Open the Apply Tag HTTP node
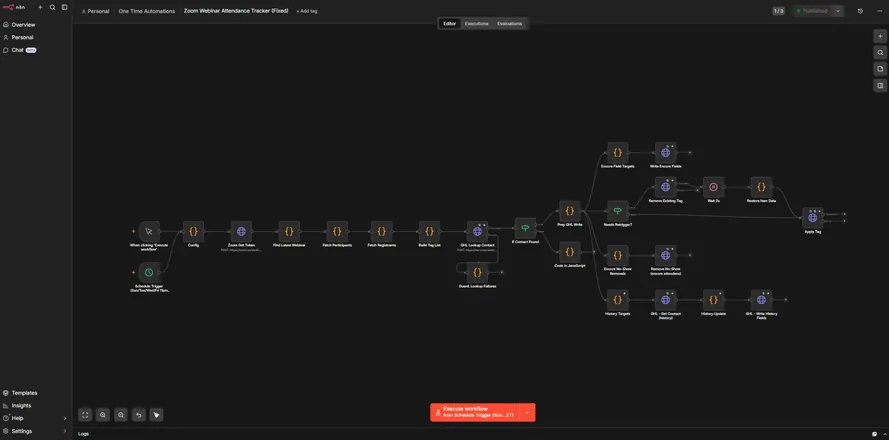Viewport: 889px width, 440px height. click(x=812, y=218)
